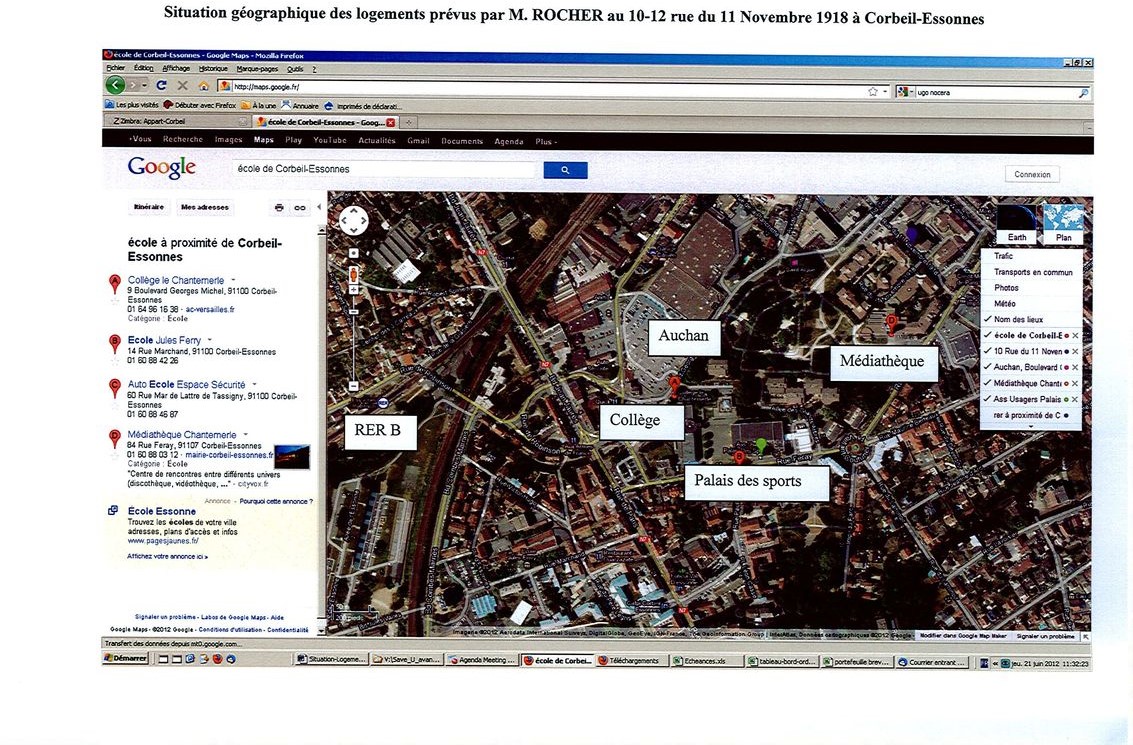Bookmark this page with the star icon
This screenshot has width=1133, height=745.
[872, 91]
